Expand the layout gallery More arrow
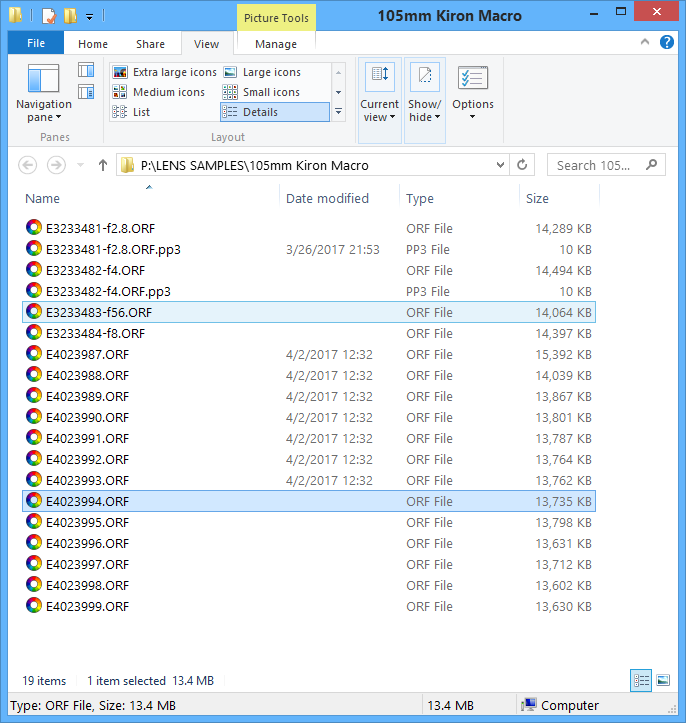Viewport: 686px width, 723px height. (x=338, y=112)
